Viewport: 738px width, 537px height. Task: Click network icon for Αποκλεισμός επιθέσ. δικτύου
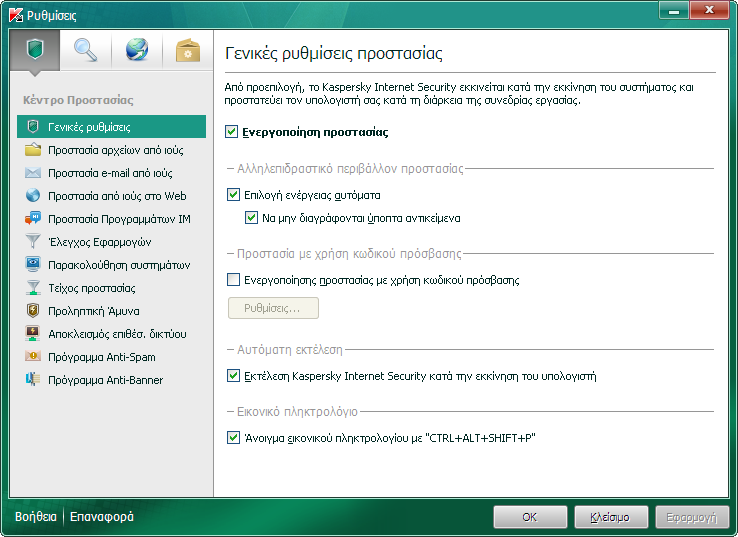pyautogui.click(x=33, y=334)
